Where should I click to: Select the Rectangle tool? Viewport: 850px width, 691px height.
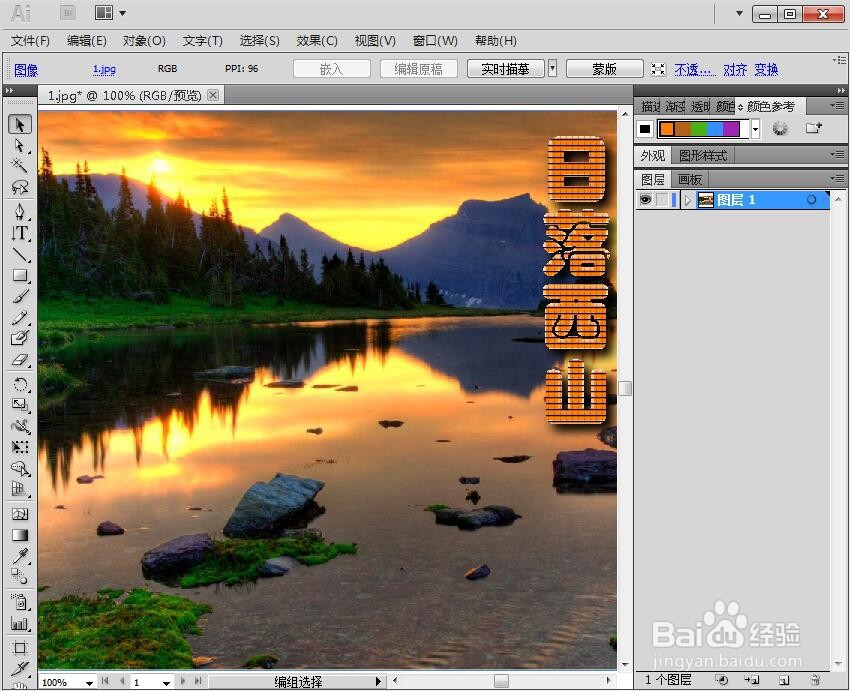coord(20,275)
